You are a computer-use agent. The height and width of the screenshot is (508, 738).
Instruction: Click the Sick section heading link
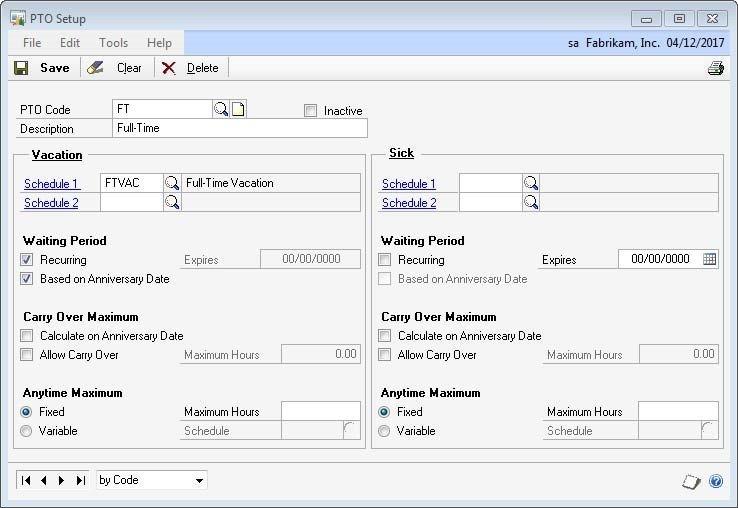coord(401,153)
